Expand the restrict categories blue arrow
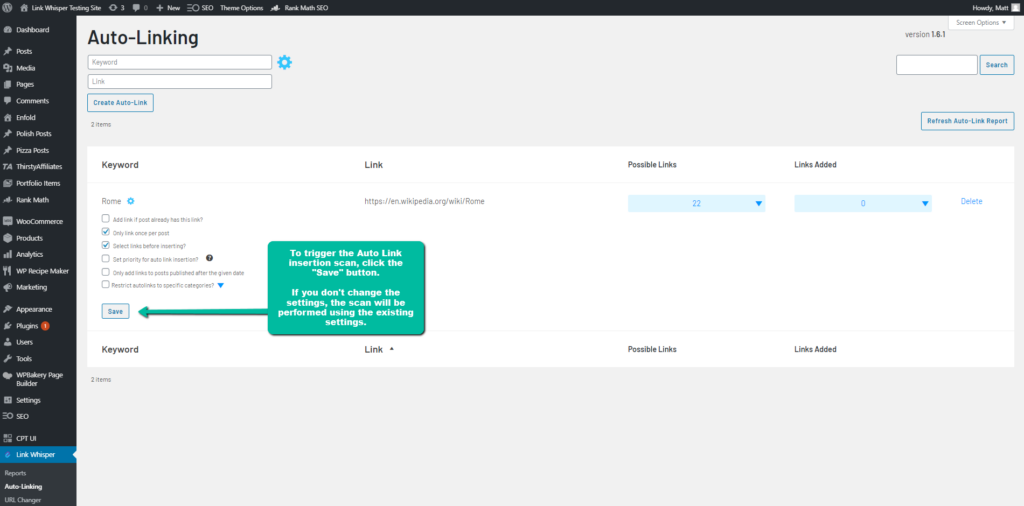The width and height of the screenshot is (1024, 506). 221,285
